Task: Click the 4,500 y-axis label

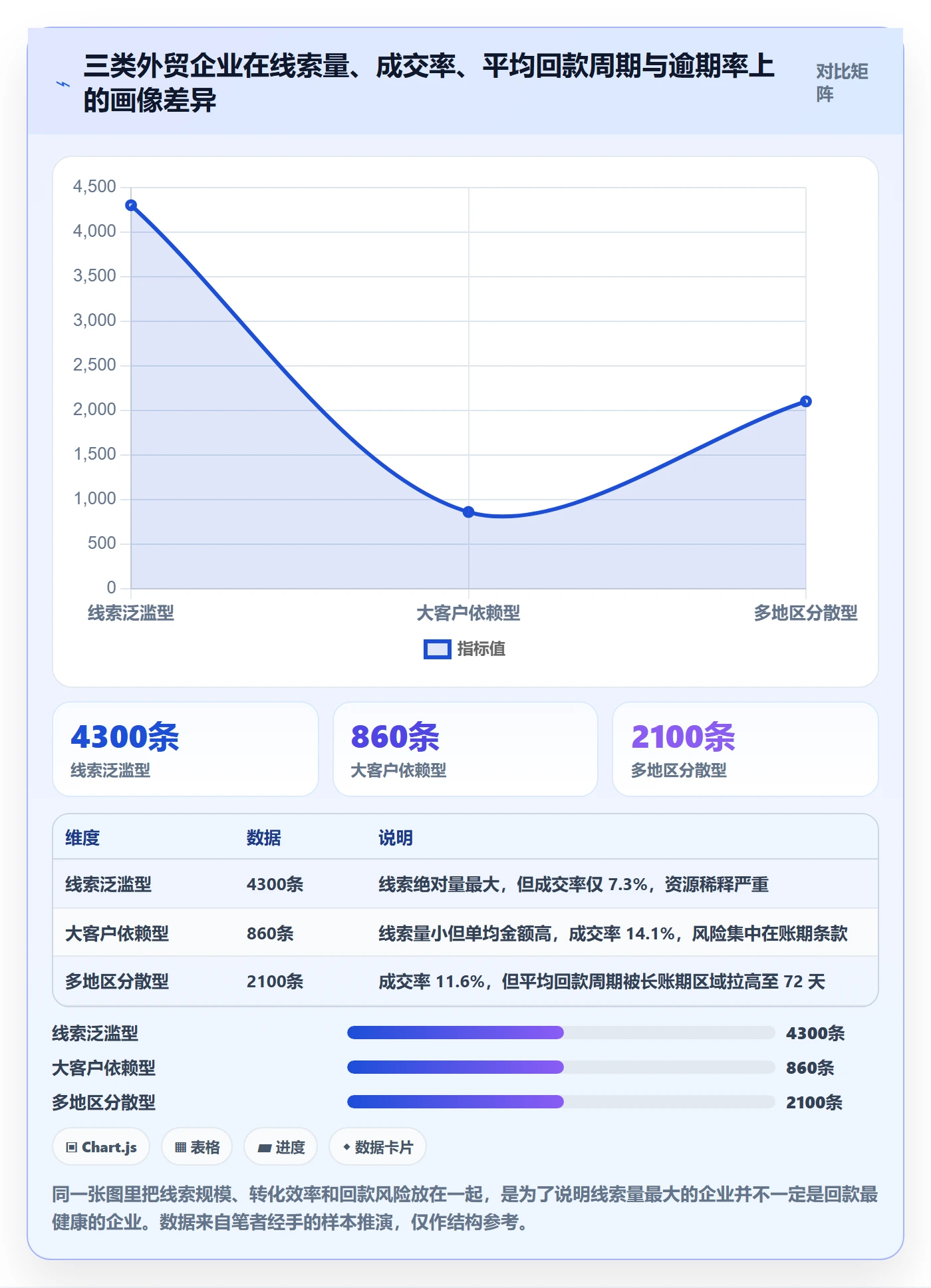Action: pyautogui.click(x=94, y=187)
